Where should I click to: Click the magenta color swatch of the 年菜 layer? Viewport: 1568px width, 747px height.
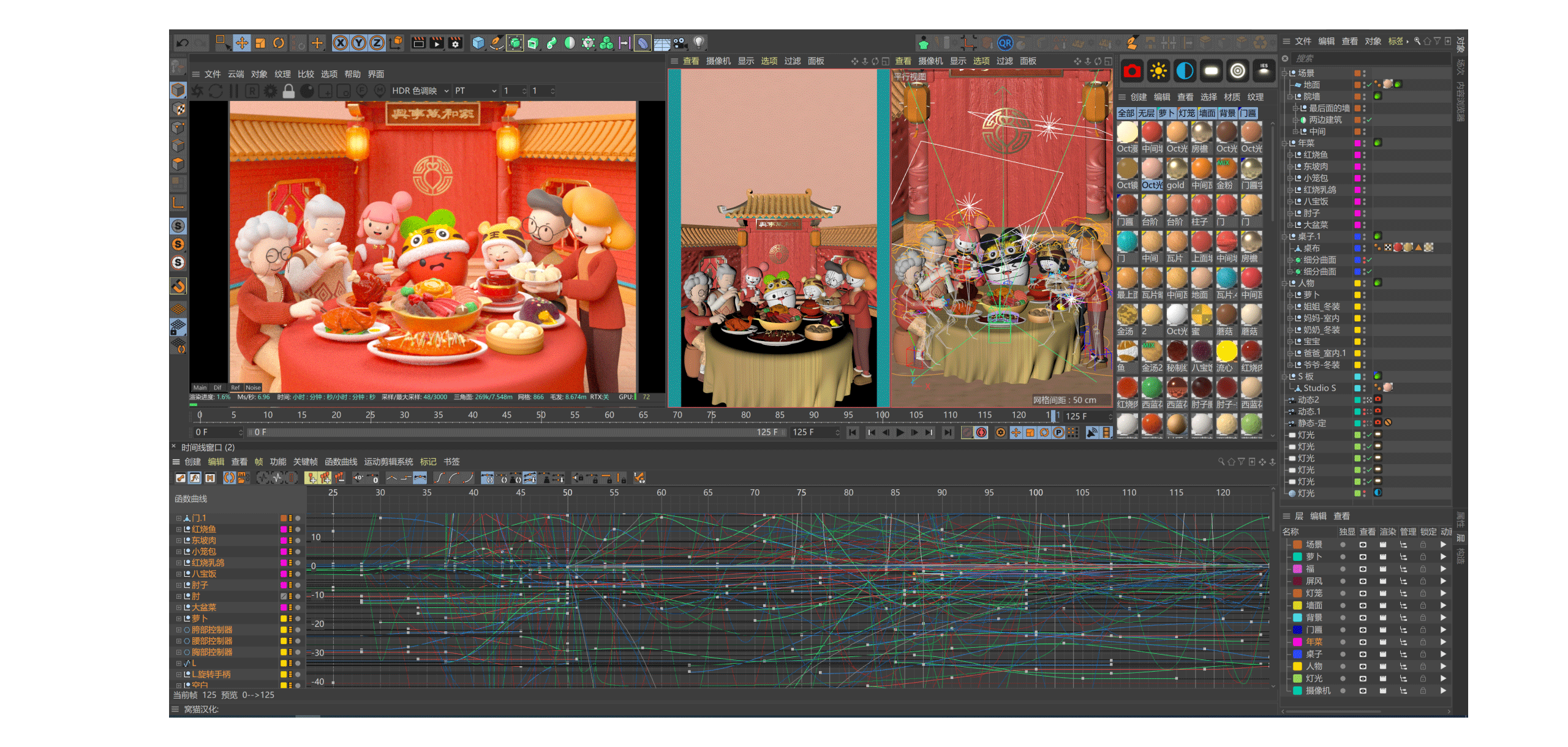pos(1297,642)
